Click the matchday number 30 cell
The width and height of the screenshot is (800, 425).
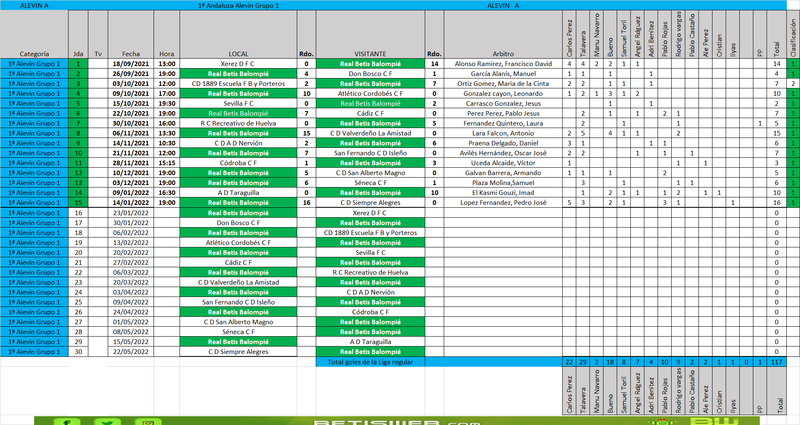click(x=78, y=352)
